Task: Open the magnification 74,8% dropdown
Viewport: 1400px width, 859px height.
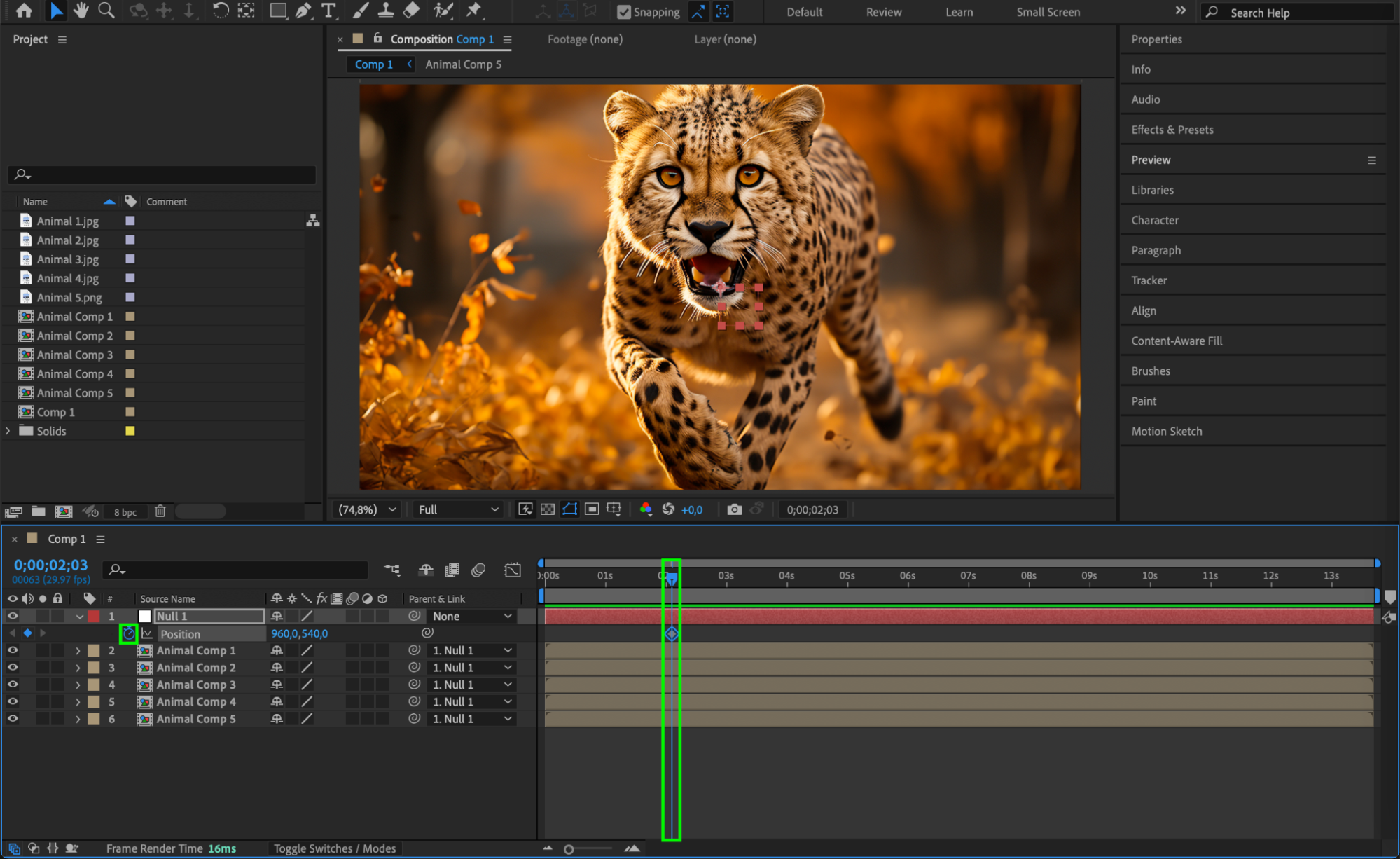Action: pyautogui.click(x=368, y=509)
